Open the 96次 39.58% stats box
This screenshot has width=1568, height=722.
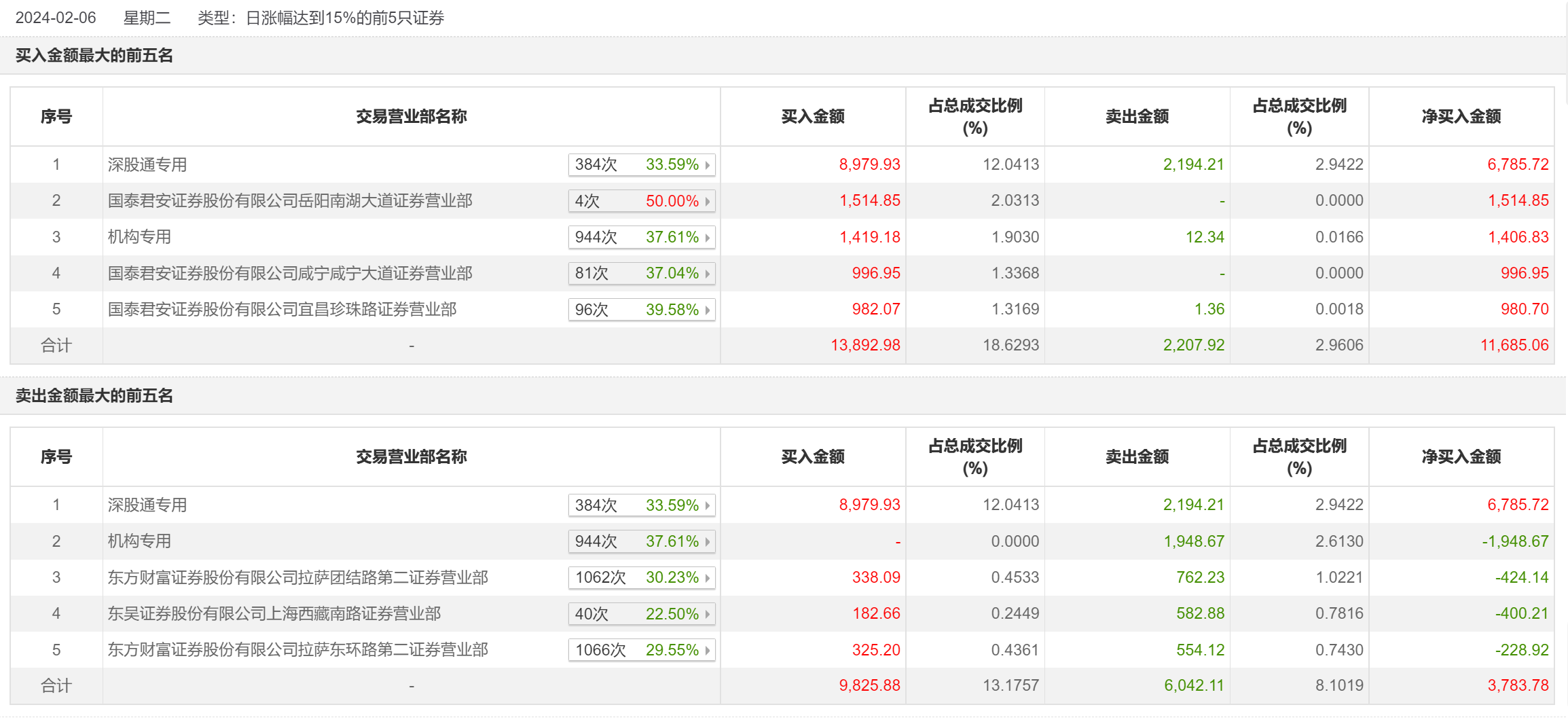[641, 310]
